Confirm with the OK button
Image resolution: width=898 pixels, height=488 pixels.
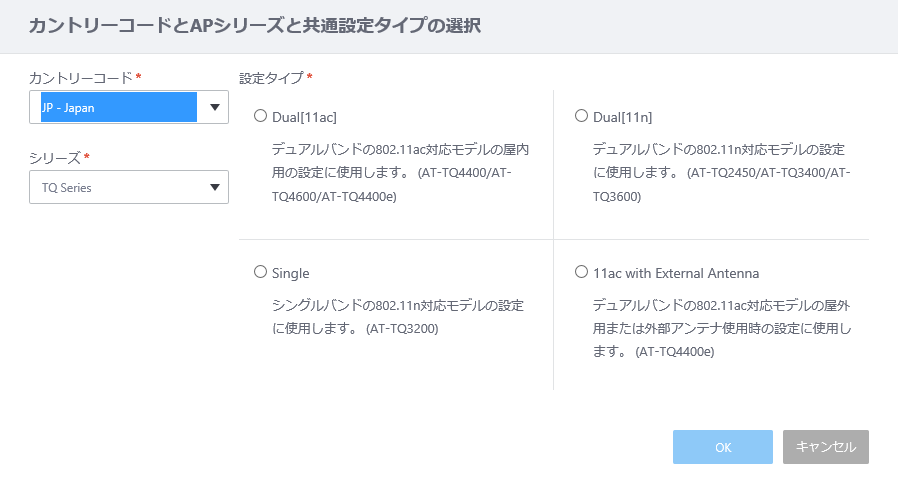tap(723, 447)
